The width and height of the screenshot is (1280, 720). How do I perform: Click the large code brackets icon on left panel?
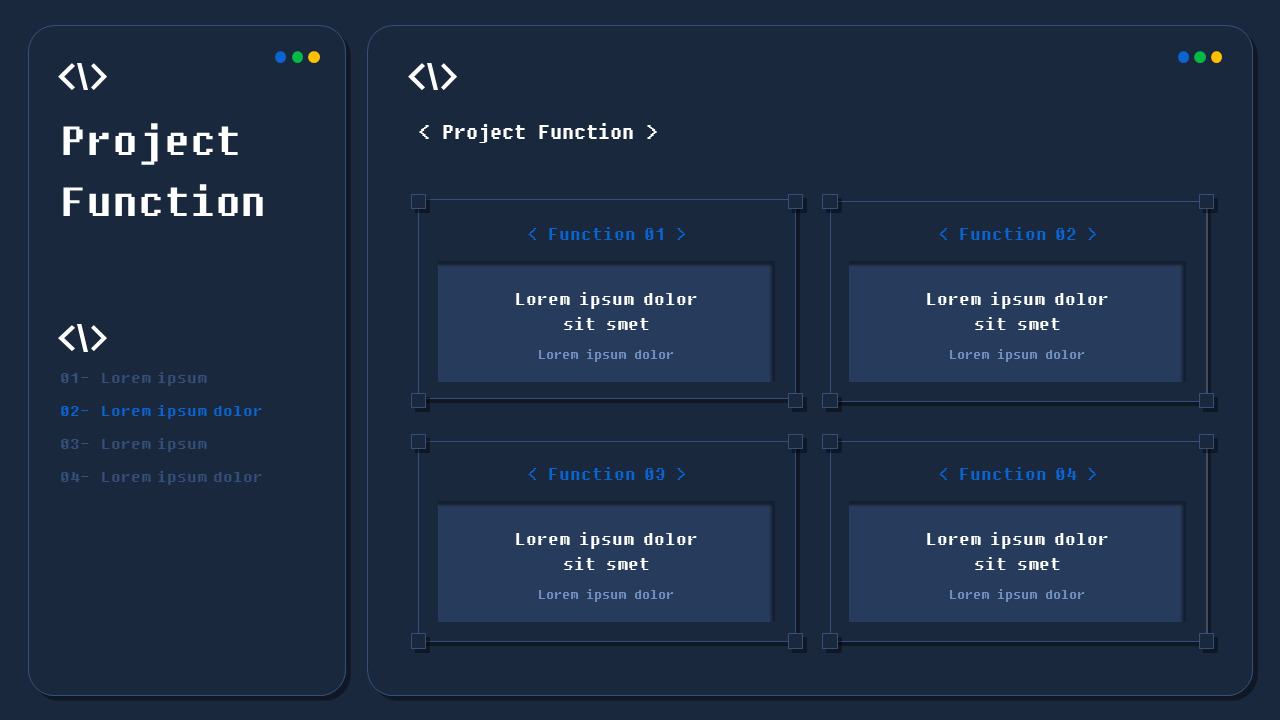click(x=83, y=77)
